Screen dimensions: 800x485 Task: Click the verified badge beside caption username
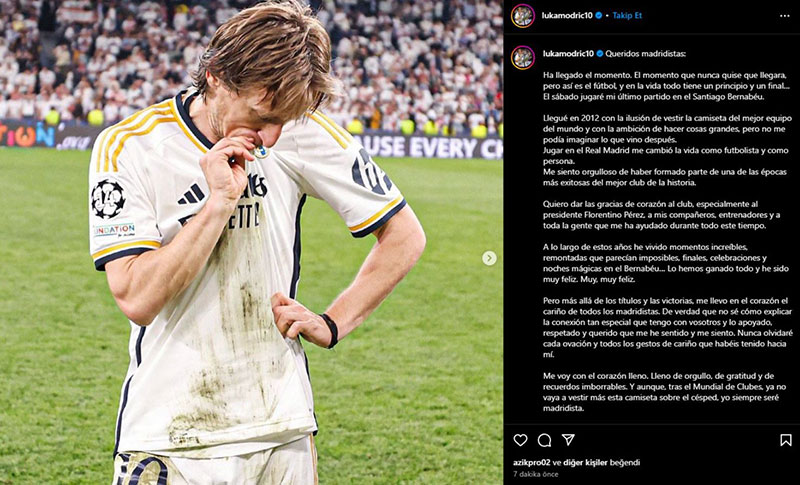[x=600, y=54]
